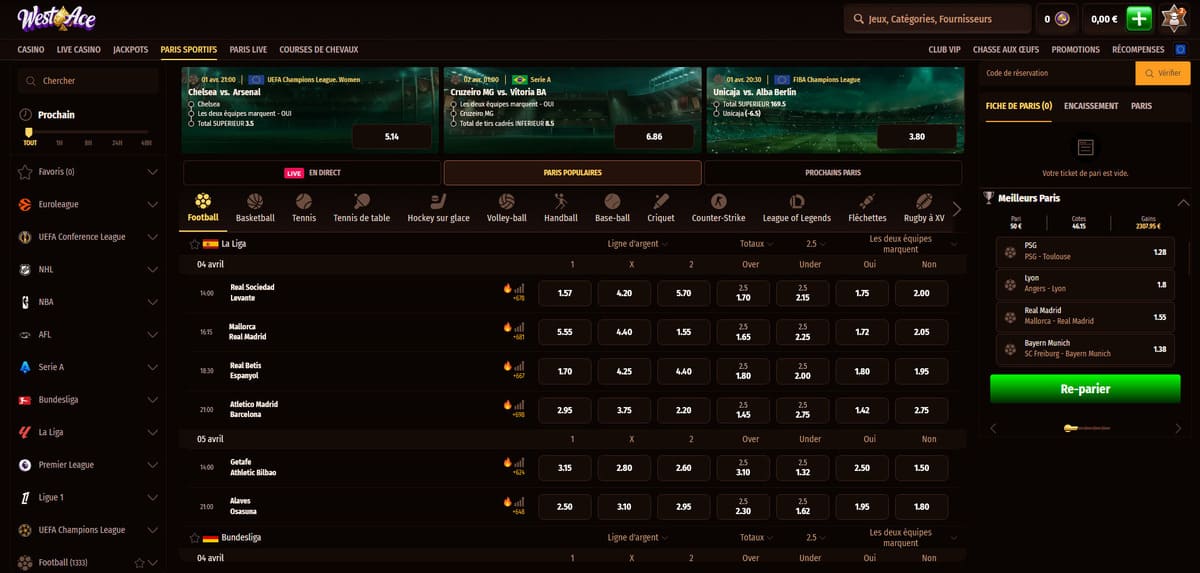The height and width of the screenshot is (573, 1200).
Task: Select the Basketball sport icon
Action: 255,201
